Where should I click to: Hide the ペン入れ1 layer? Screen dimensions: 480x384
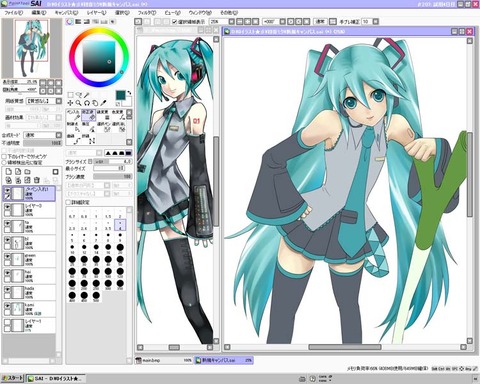pyautogui.click(x=7, y=190)
